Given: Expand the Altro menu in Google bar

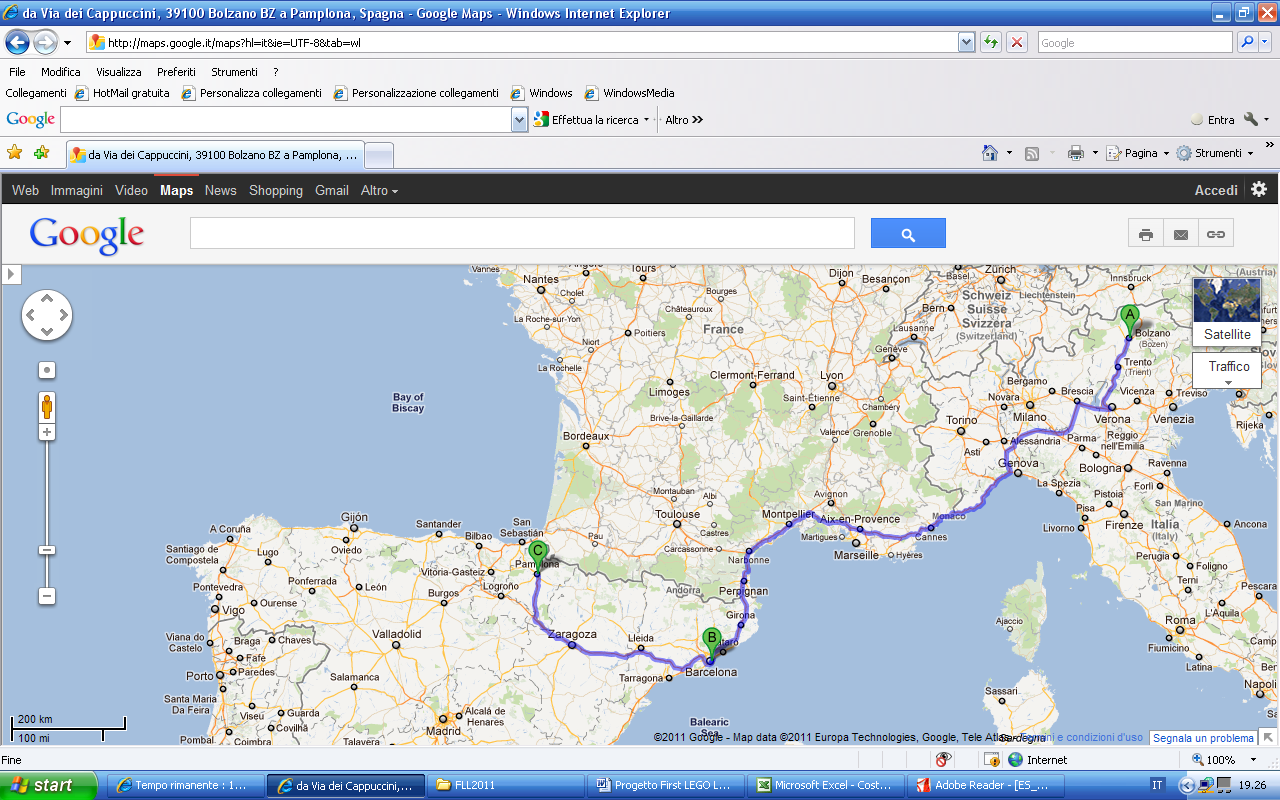Looking at the screenshot, I should [x=379, y=190].
